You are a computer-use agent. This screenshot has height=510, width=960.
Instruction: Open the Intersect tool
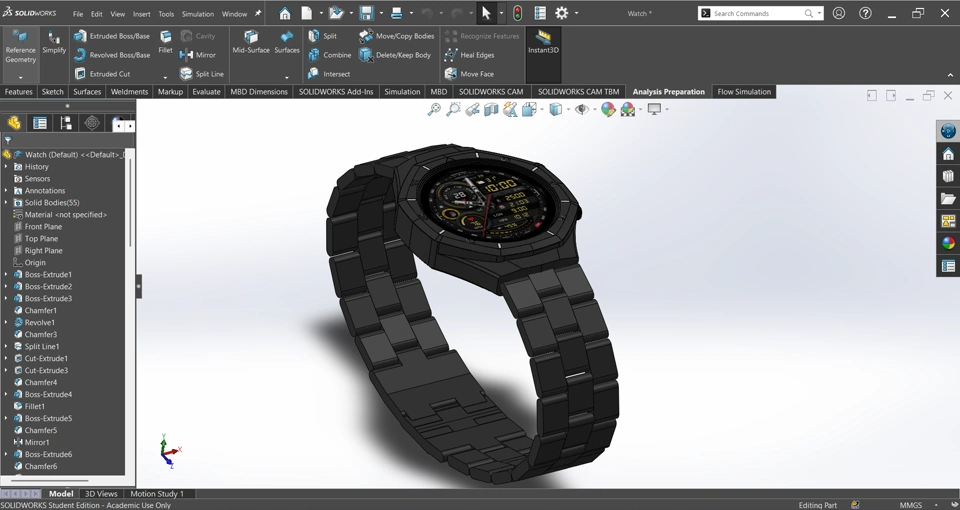329,74
